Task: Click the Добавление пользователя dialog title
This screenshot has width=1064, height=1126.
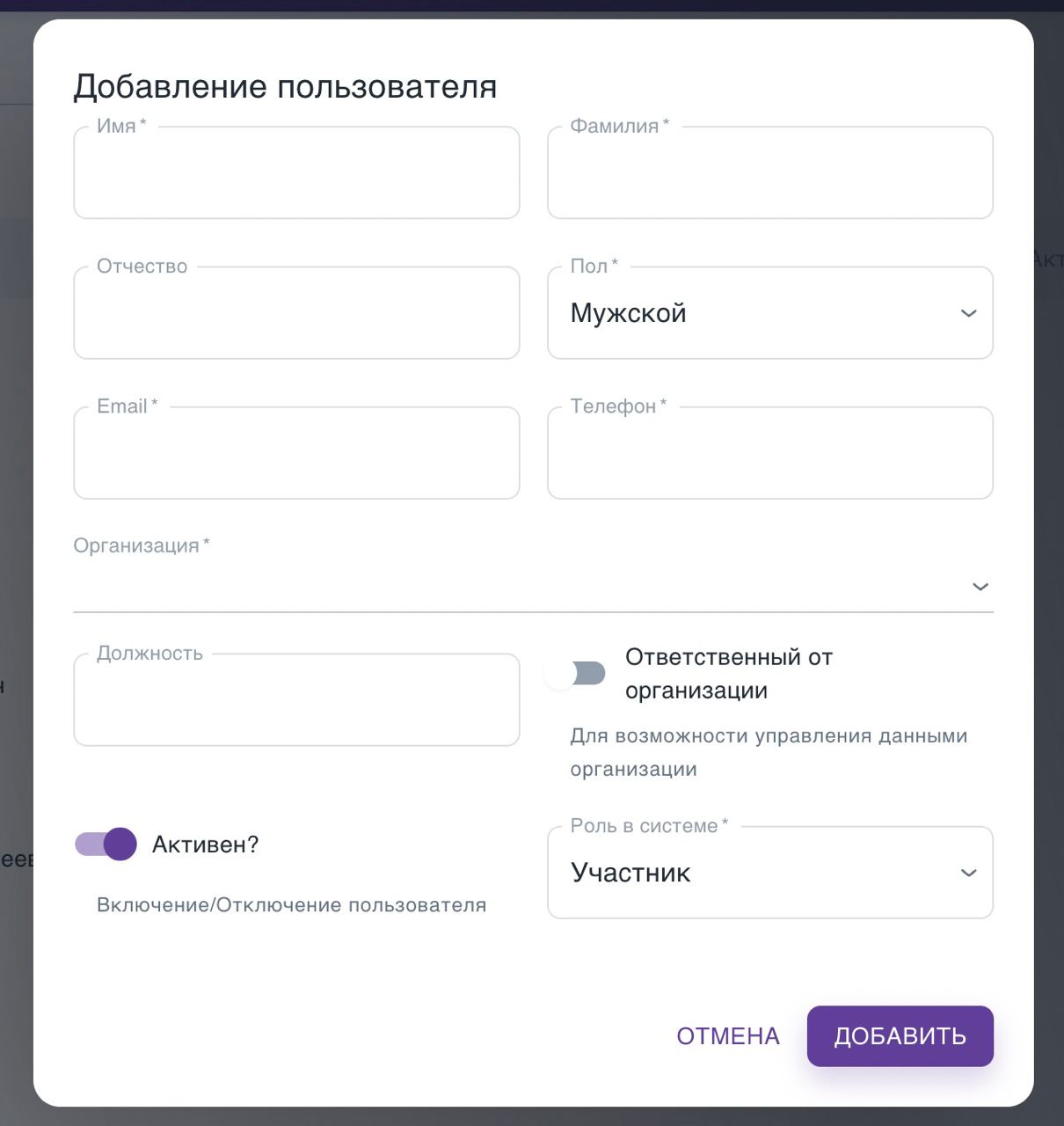Action: click(x=285, y=86)
